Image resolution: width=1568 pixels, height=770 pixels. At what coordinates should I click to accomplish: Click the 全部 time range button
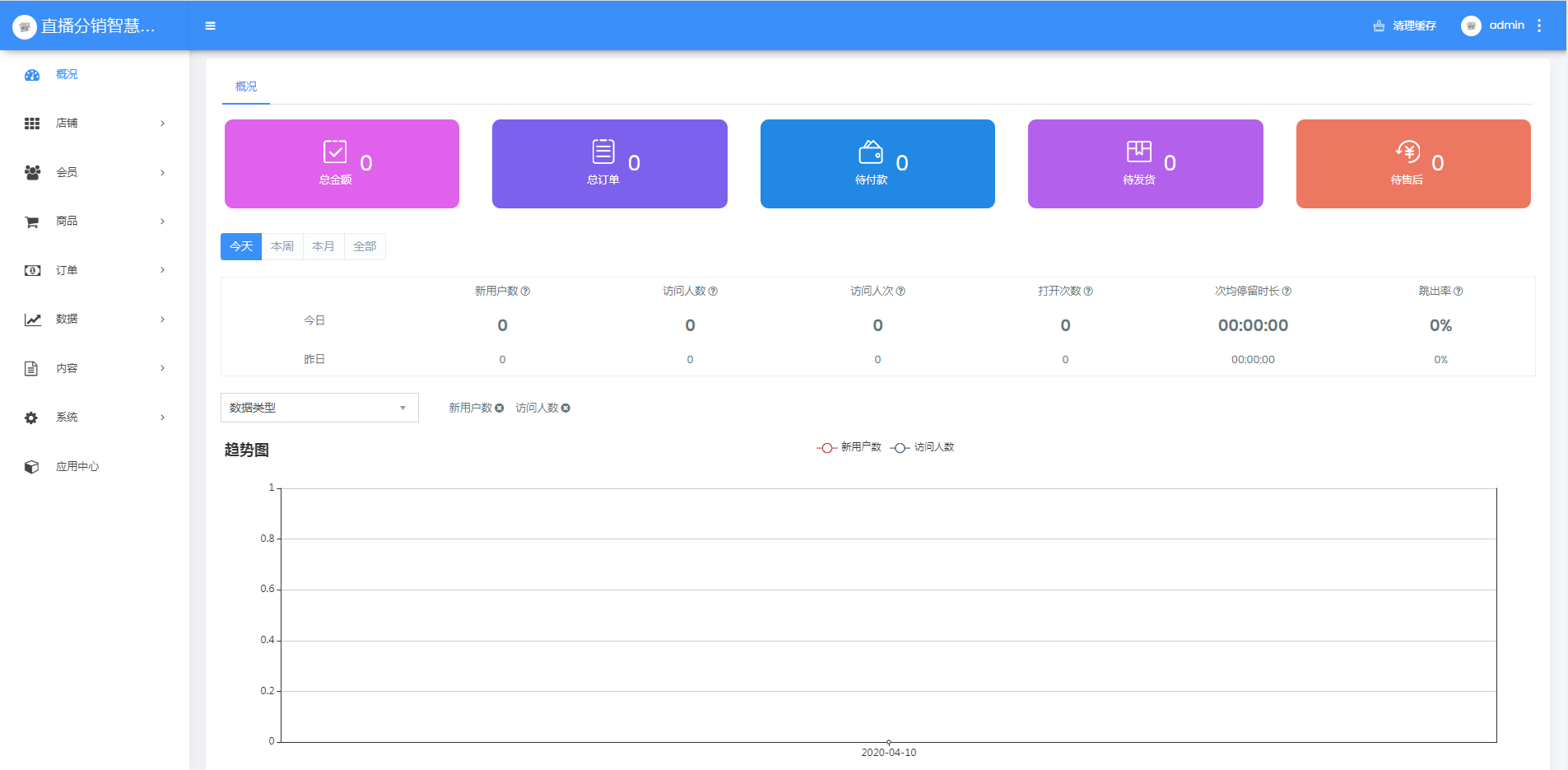point(365,246)
